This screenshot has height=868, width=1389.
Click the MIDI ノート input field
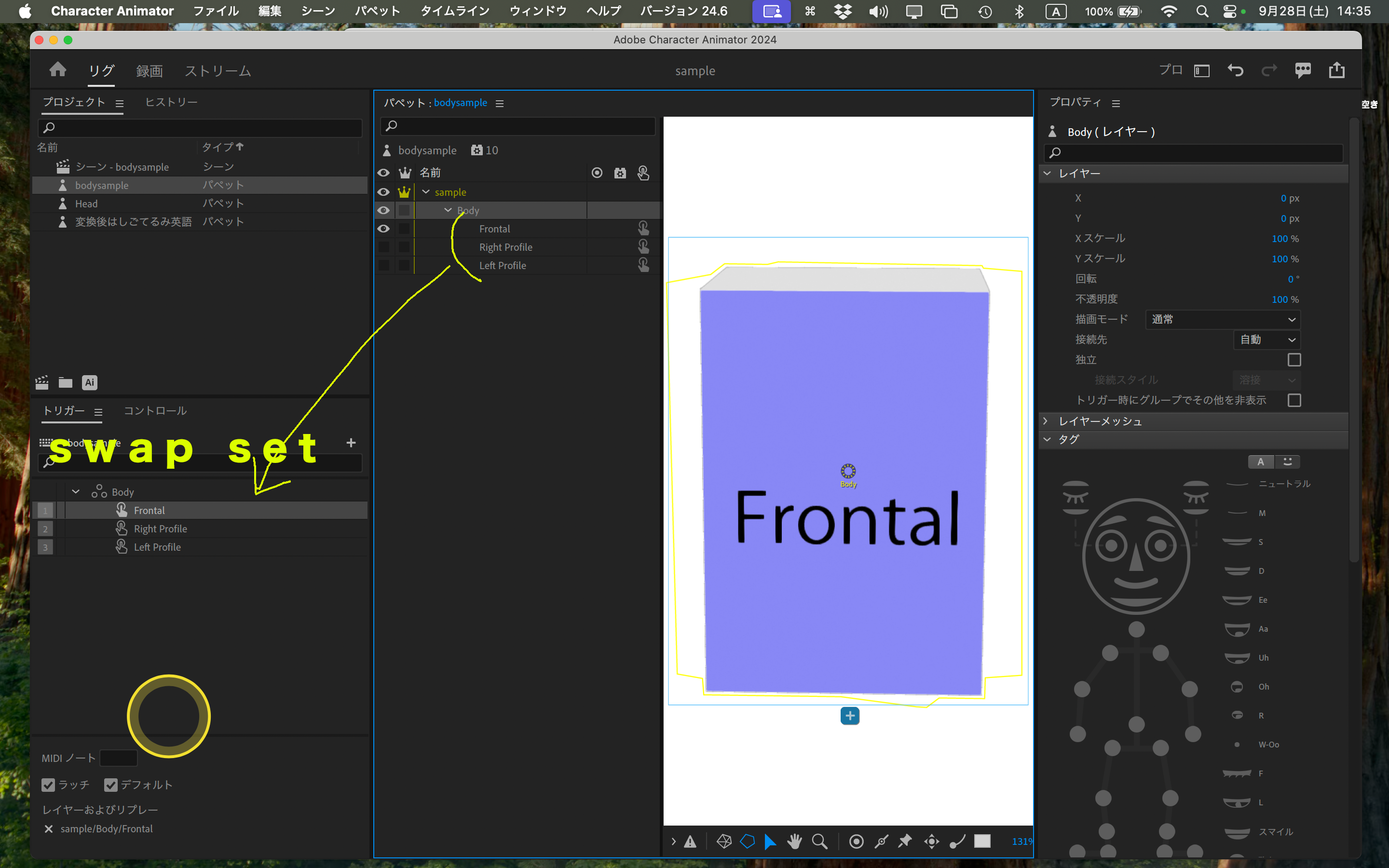(x=118, y=758)
